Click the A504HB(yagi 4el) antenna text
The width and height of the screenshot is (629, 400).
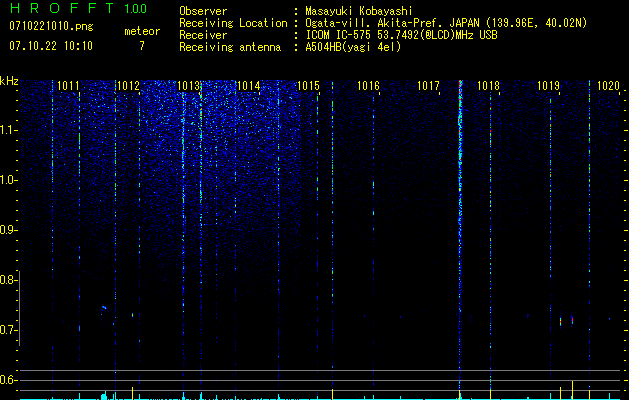coord(353,47)
